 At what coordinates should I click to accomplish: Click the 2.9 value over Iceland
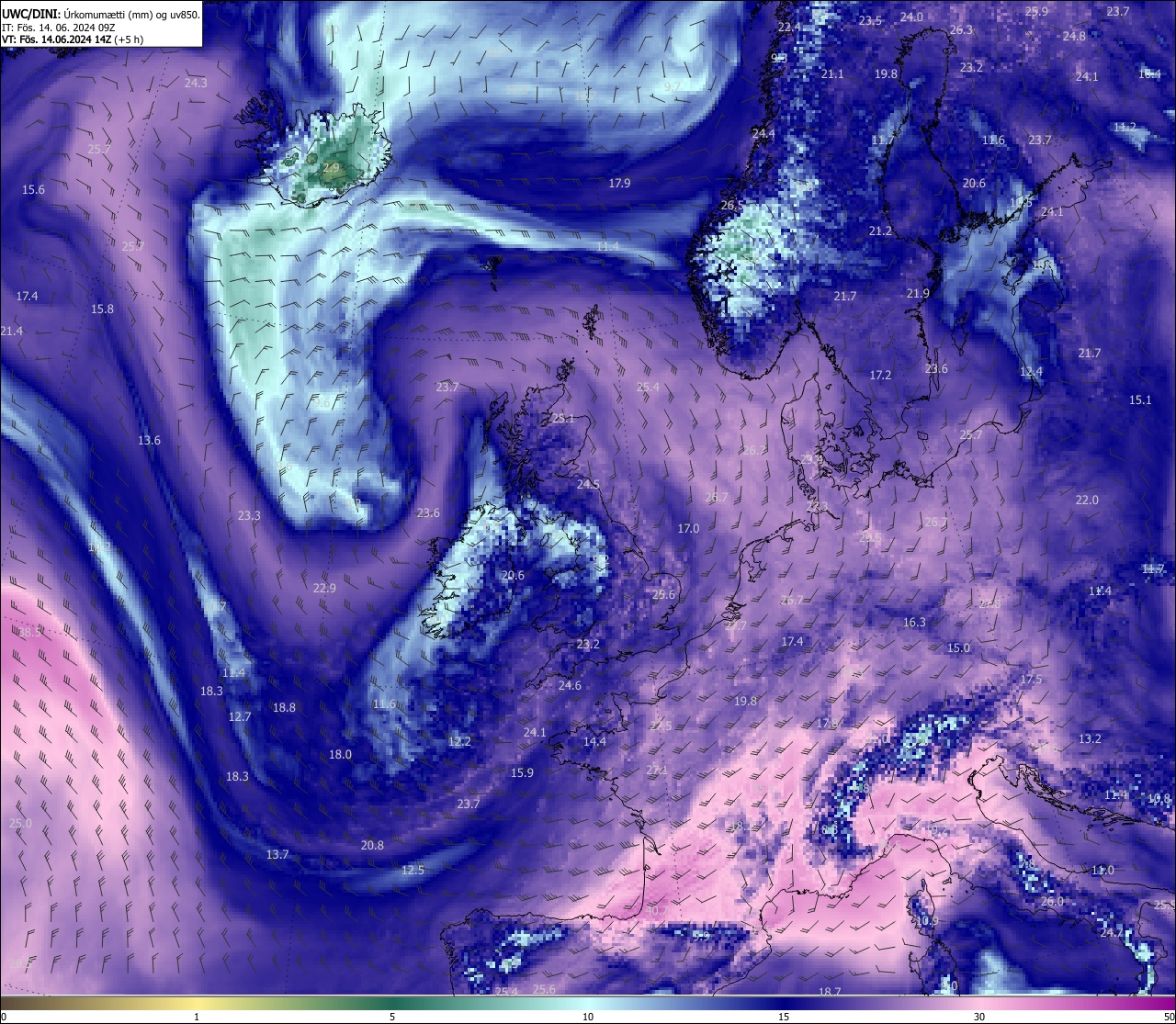pyautogui.click(x=331, y=167)
